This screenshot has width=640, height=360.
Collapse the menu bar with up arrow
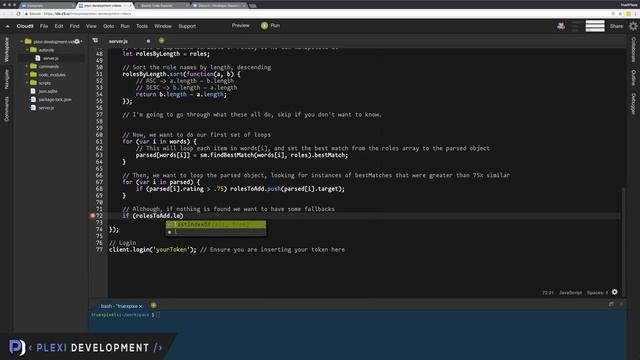(7, 26)
